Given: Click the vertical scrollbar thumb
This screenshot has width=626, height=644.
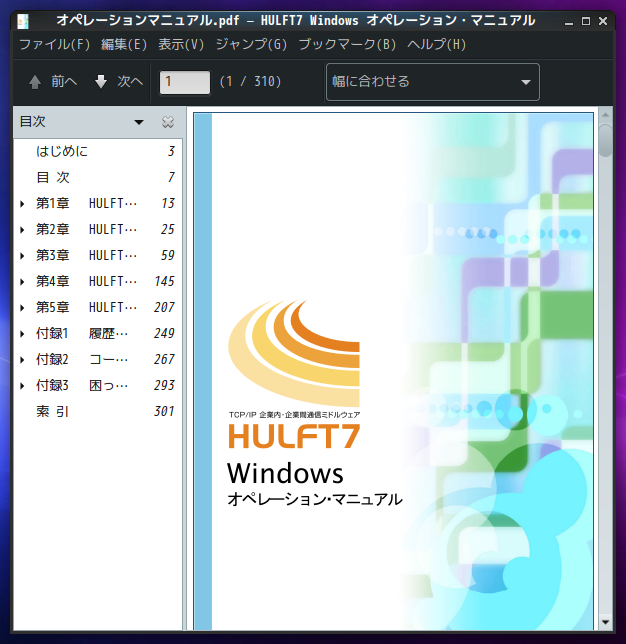Looking at the screenshot, I should pos(605,140).
